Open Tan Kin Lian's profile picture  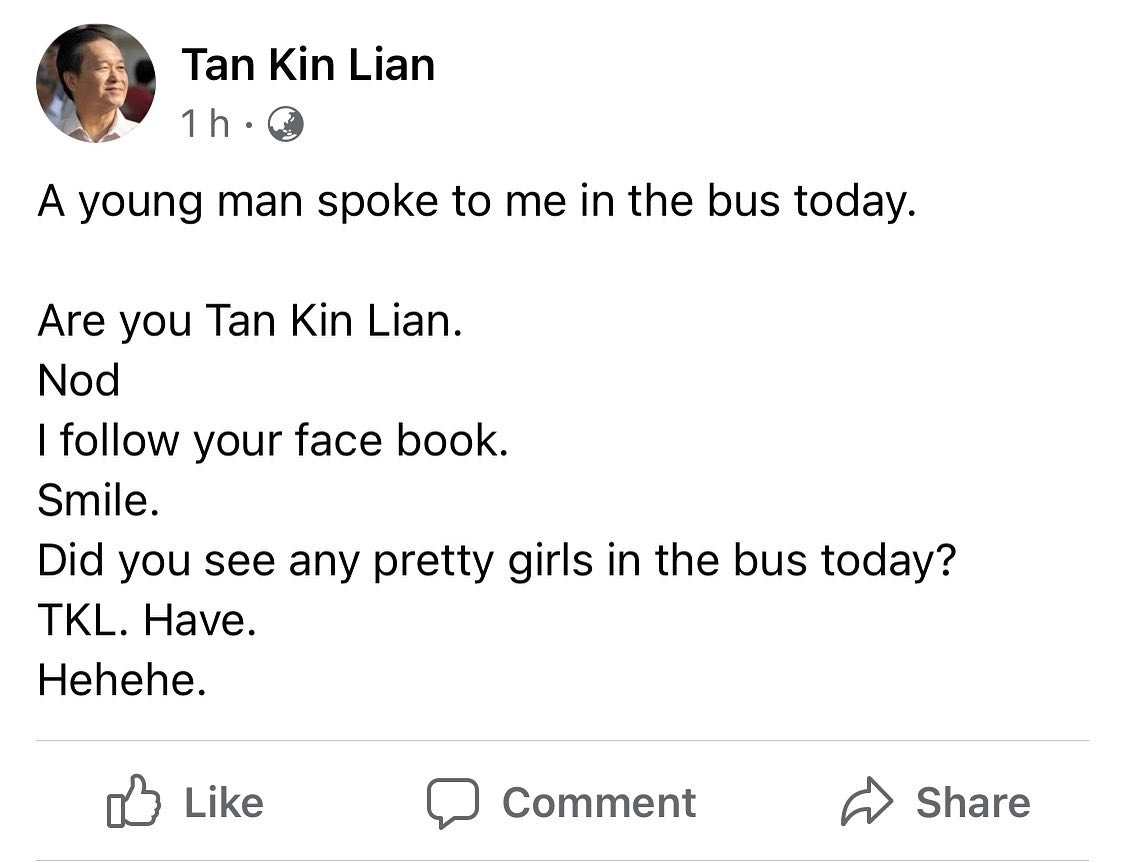point(95,83)
